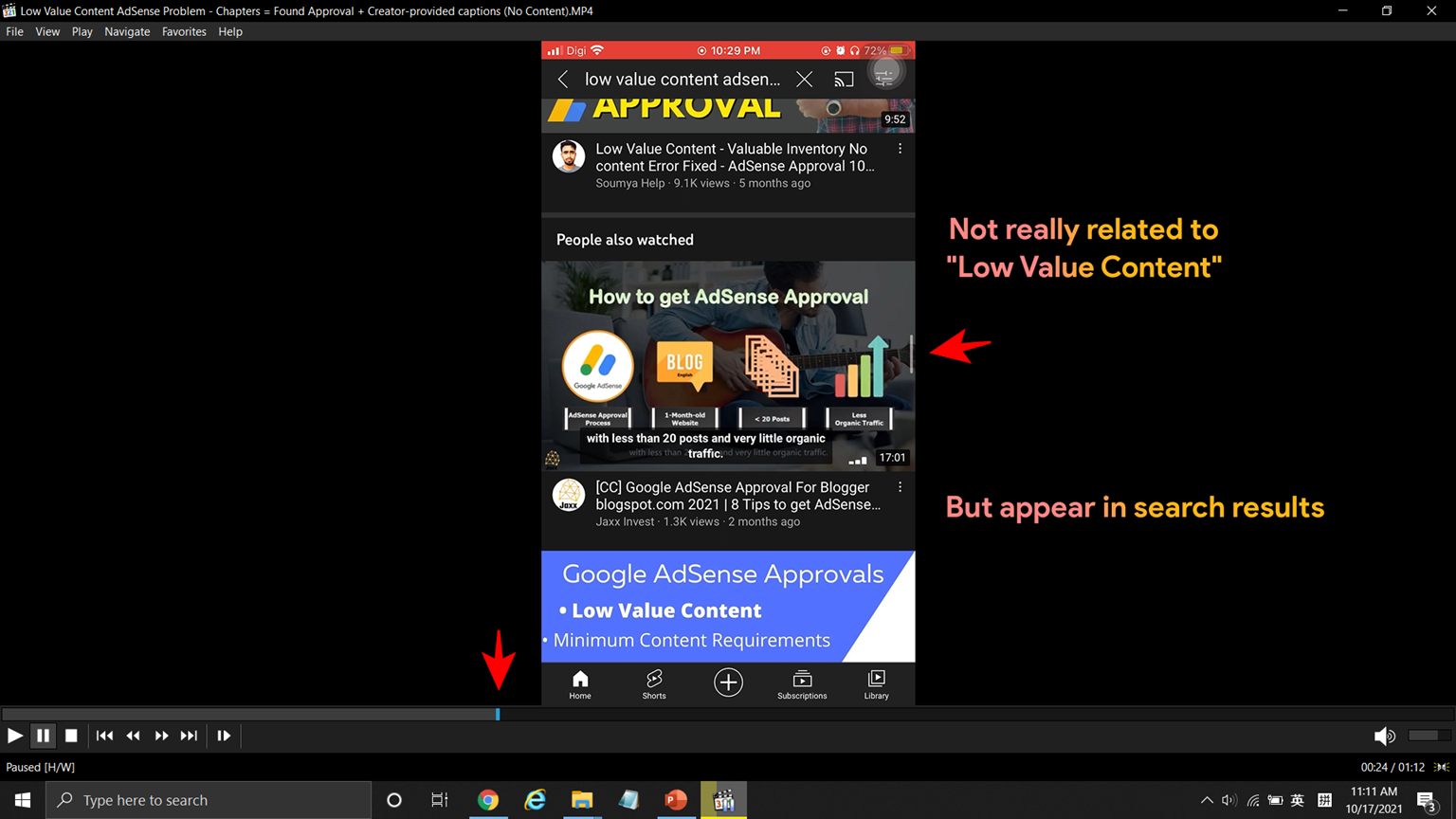Screen dimensions: 1456x819
Task: Open the 'Low Value Content - Valuable Inventory' video title
Action: coord(735,157)
